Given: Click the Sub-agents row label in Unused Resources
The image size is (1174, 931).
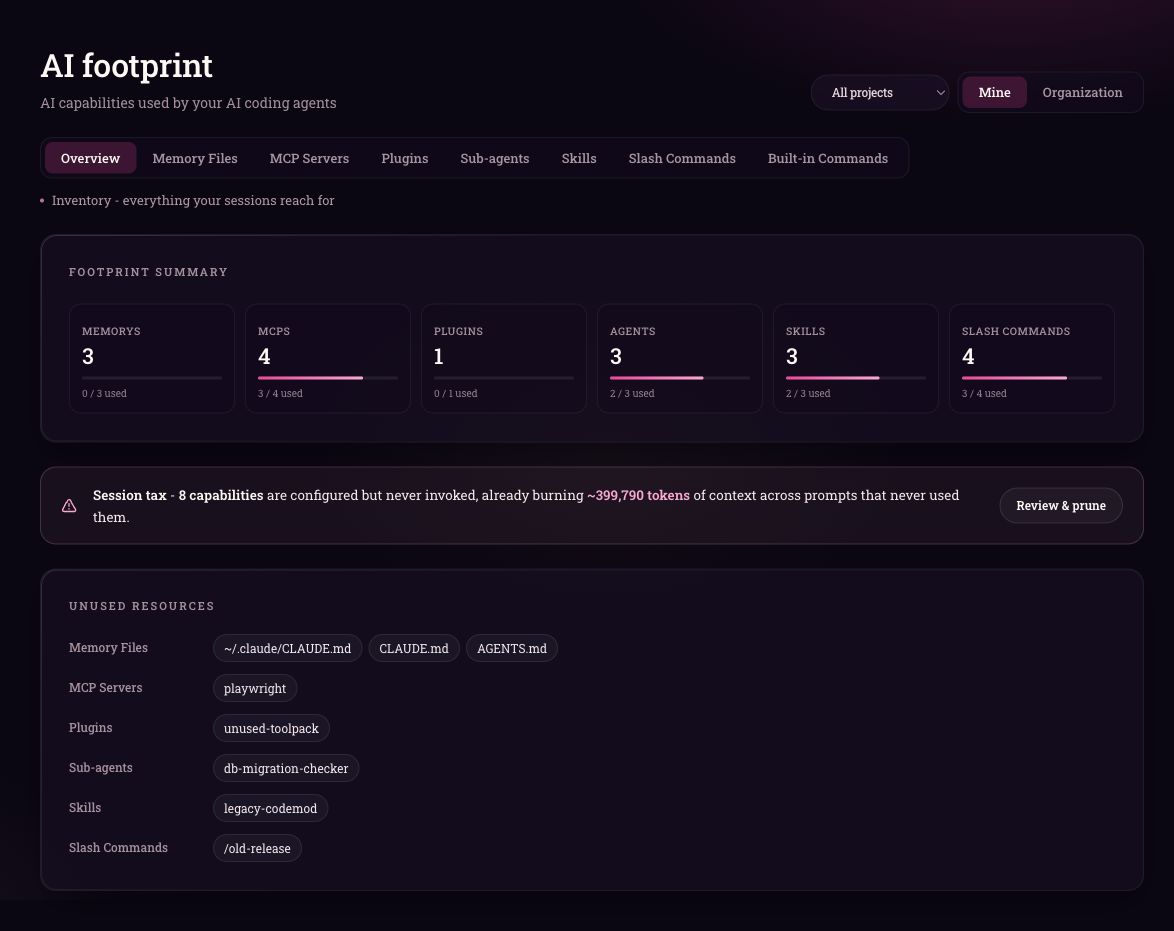Looking at the screenshot, I should (100, 768).
